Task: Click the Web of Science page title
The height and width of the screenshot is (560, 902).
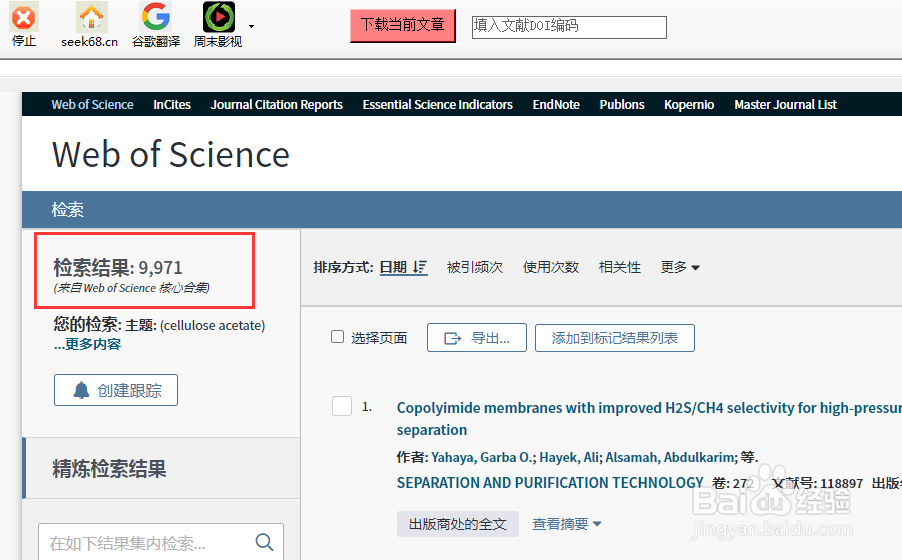Action: 171,154
